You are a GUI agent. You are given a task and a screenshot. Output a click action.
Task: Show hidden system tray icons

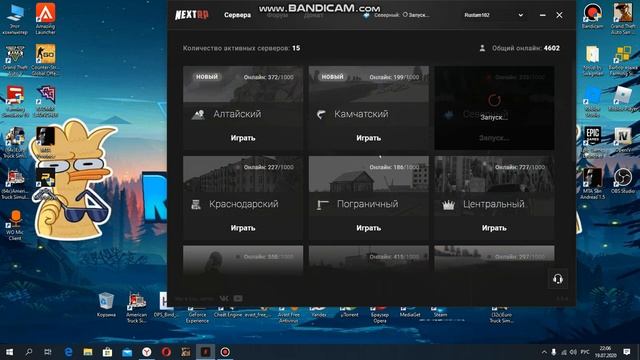pyautogui.click(x=544, y=352)
